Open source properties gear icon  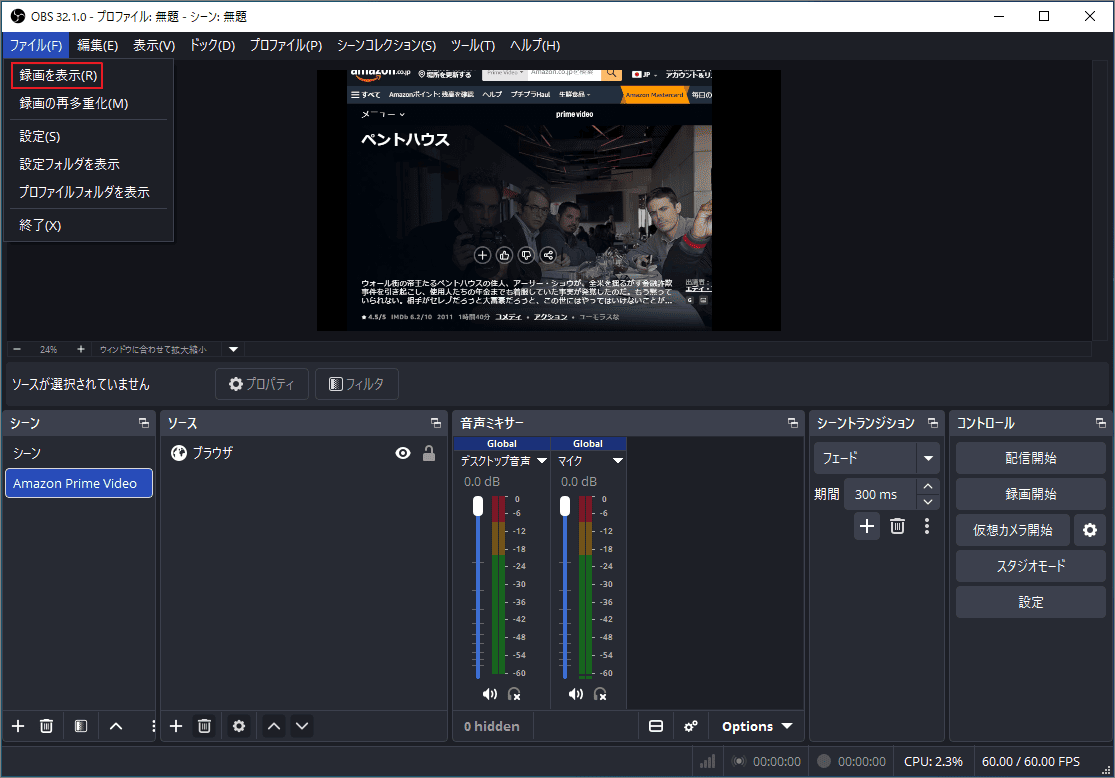[239, 726]
